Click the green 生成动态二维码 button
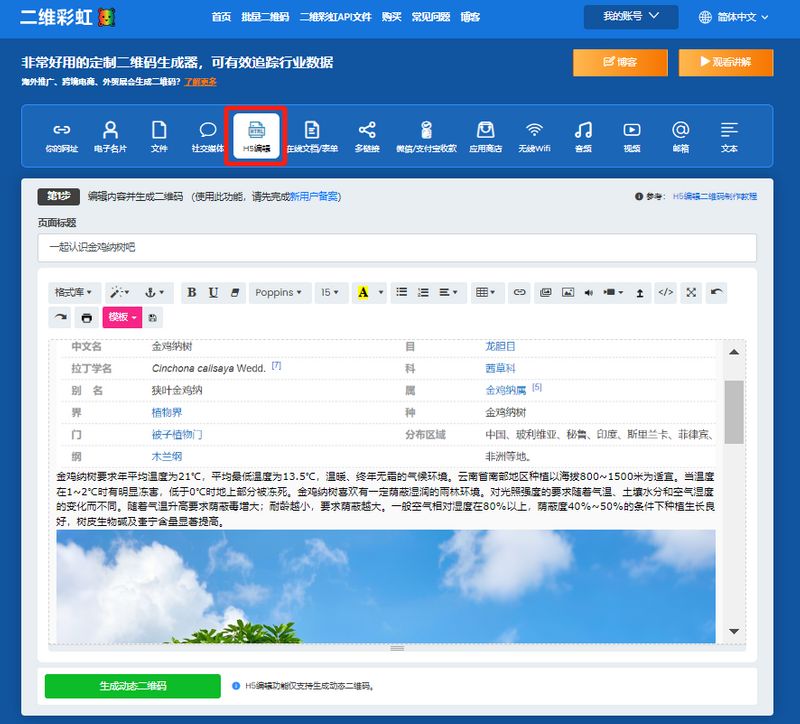This screenshot has height=724, width=800. 133,686
